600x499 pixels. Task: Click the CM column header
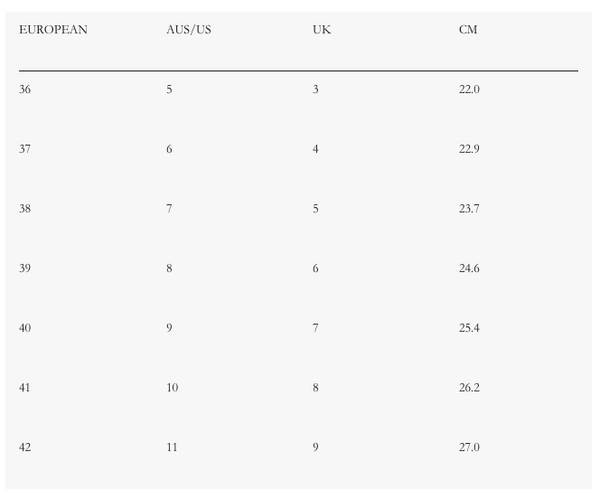[x=468, y=29]
